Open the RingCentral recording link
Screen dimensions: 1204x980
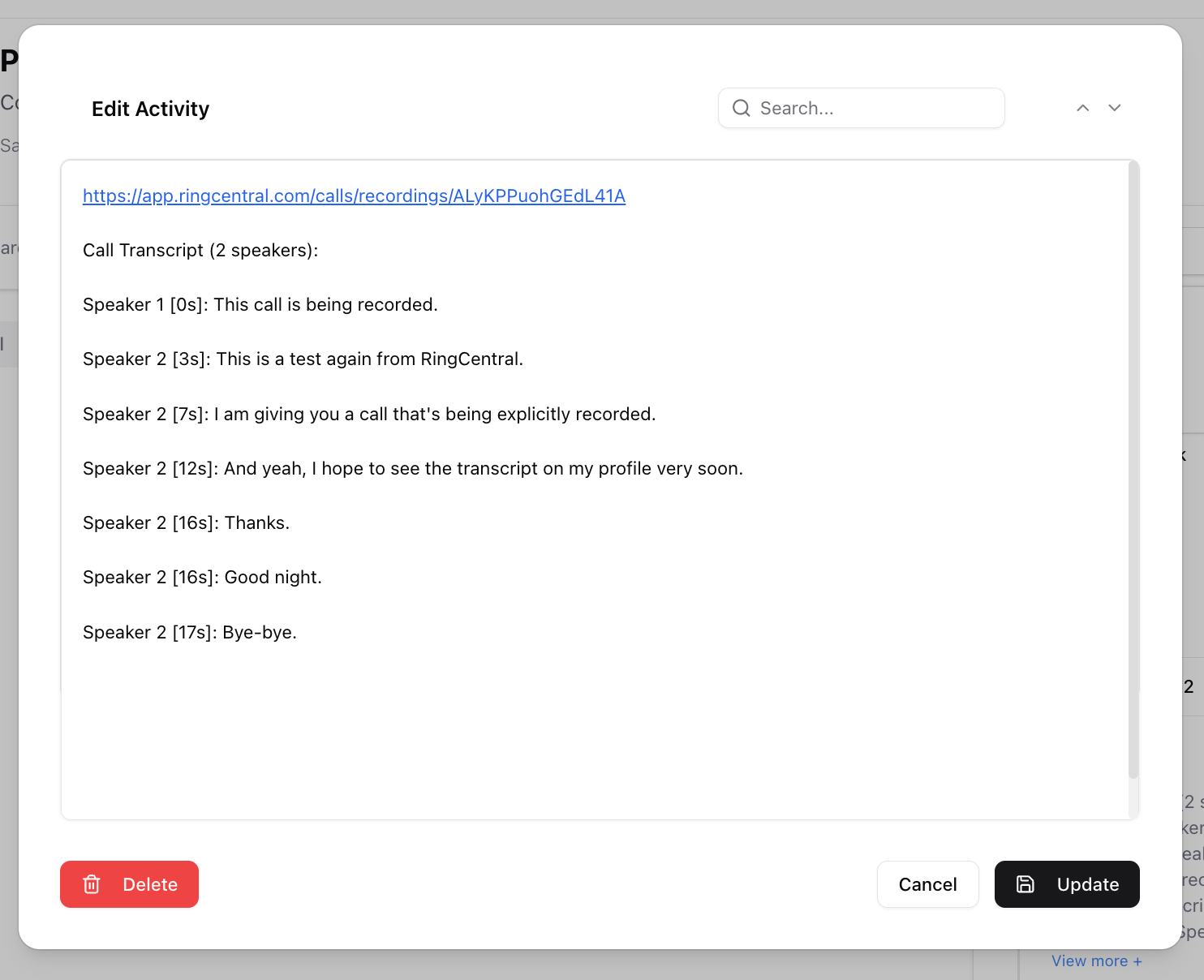click(x=354, y=196)
